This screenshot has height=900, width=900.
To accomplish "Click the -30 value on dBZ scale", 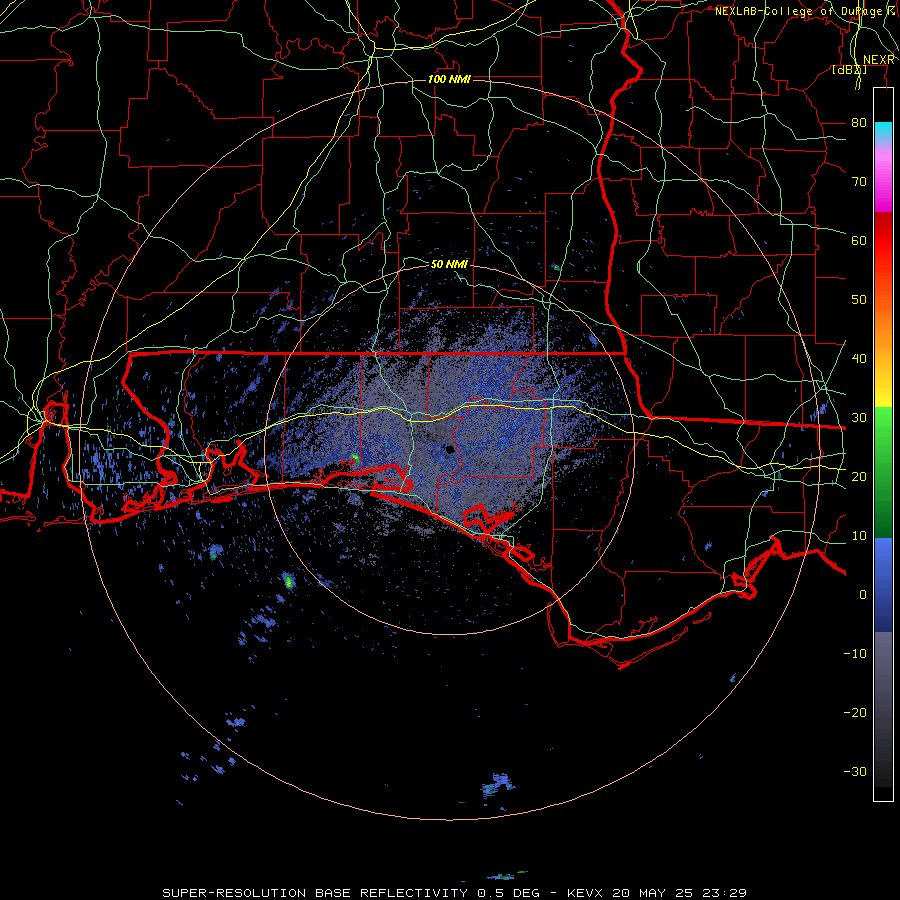I will [x=855, y=771].
